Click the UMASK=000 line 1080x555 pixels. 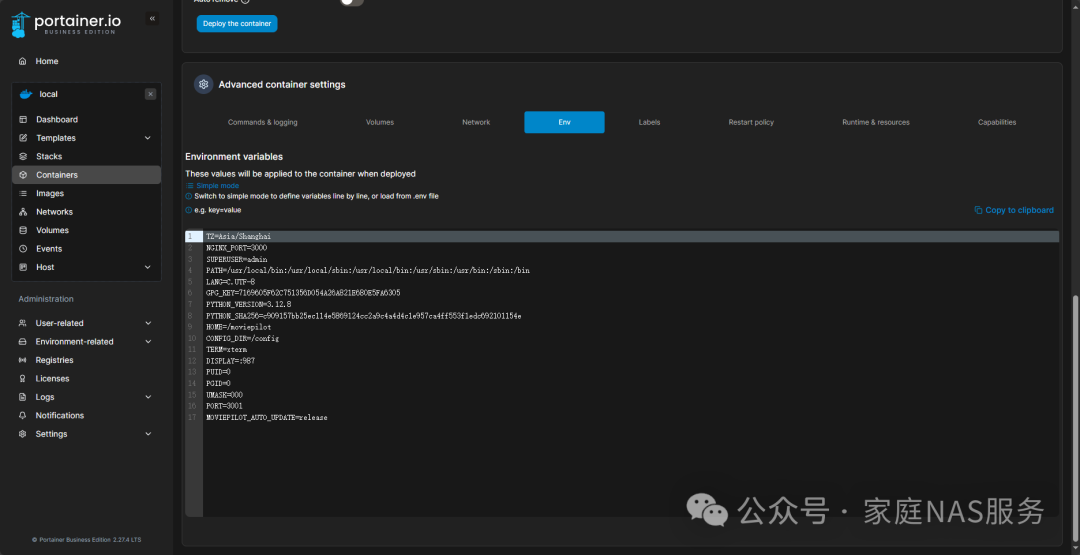point(224,395)
